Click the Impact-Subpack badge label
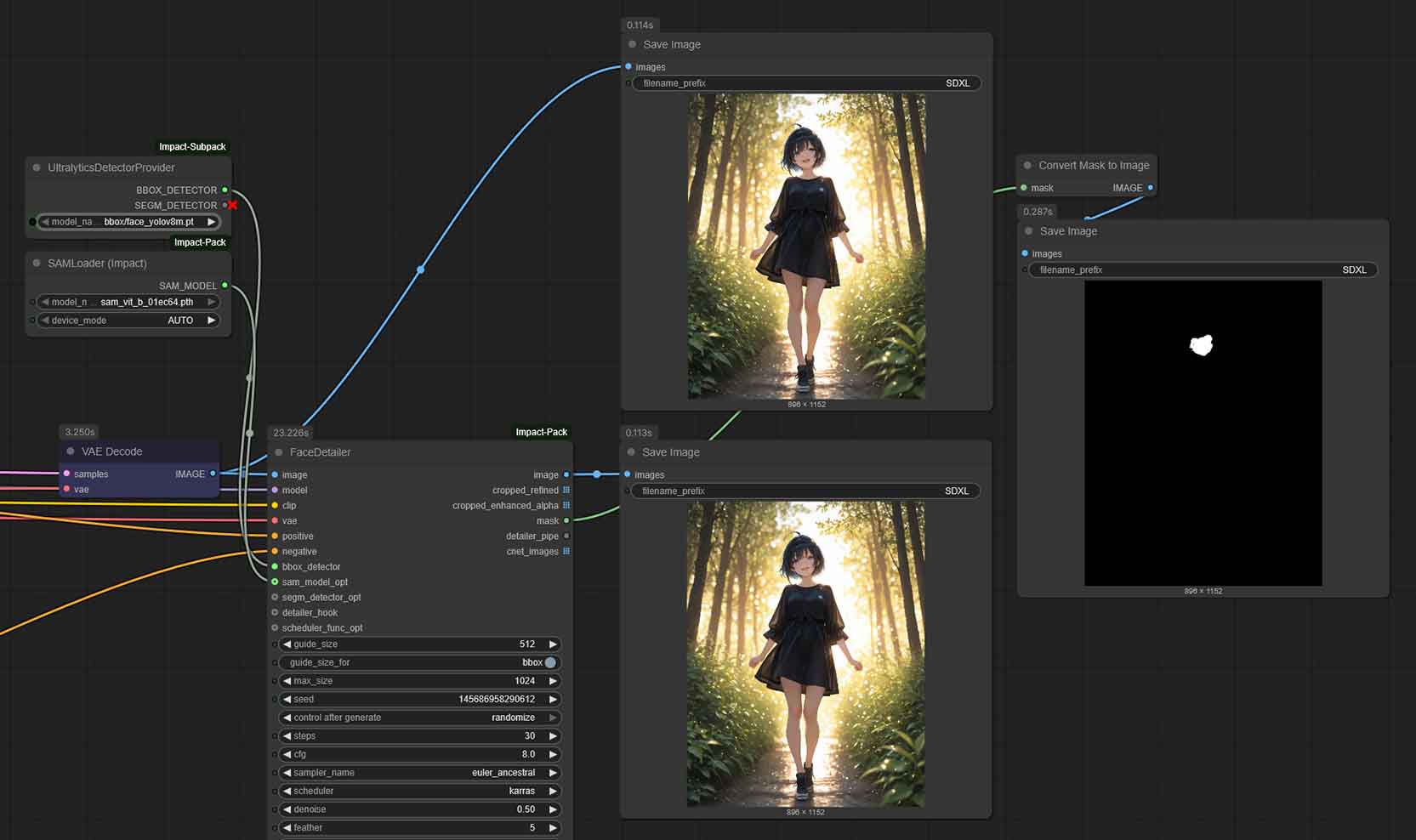Screen dimensions: 1416x840 pyautogui.click(x=192, y=147)
